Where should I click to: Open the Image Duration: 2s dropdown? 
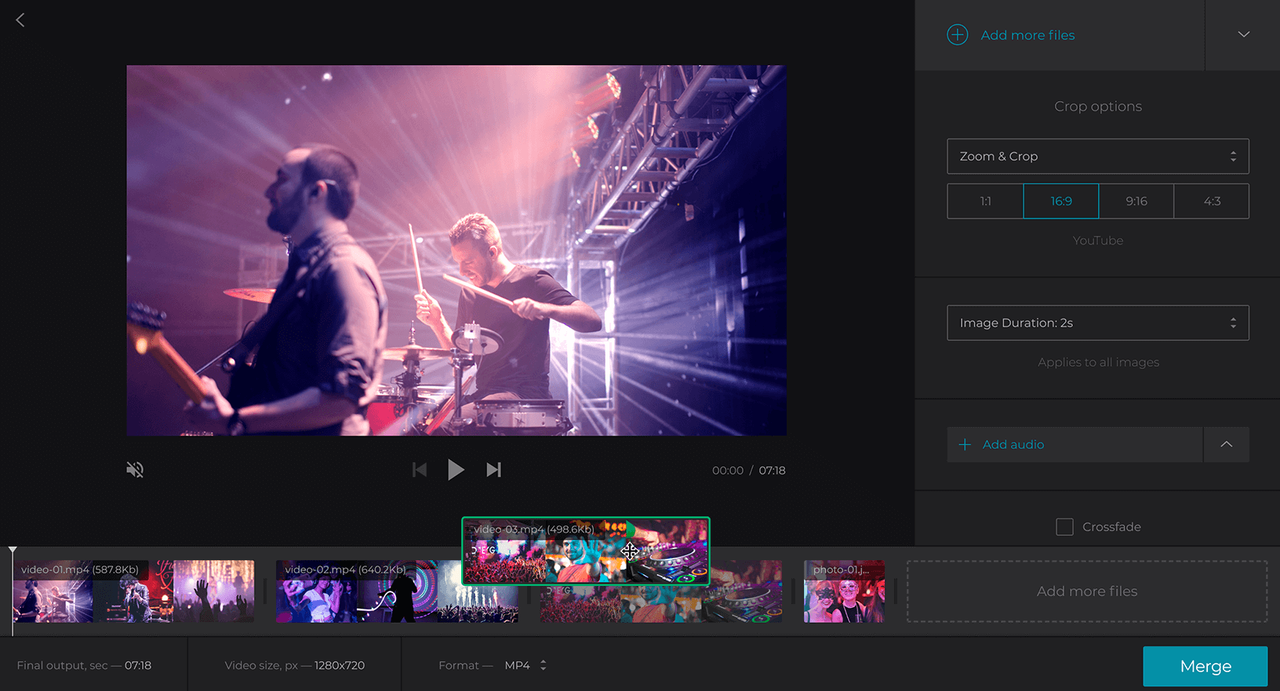tap(1098, 323)
